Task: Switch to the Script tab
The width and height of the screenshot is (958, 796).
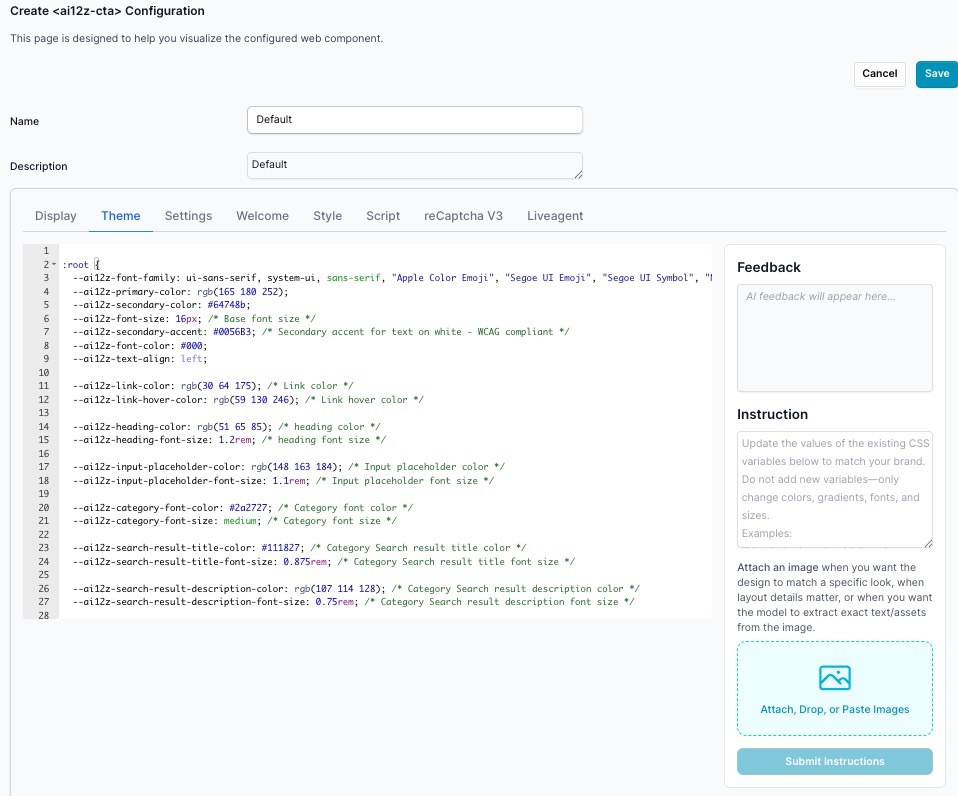Action: pyautogui.click(x=384, y=215)
